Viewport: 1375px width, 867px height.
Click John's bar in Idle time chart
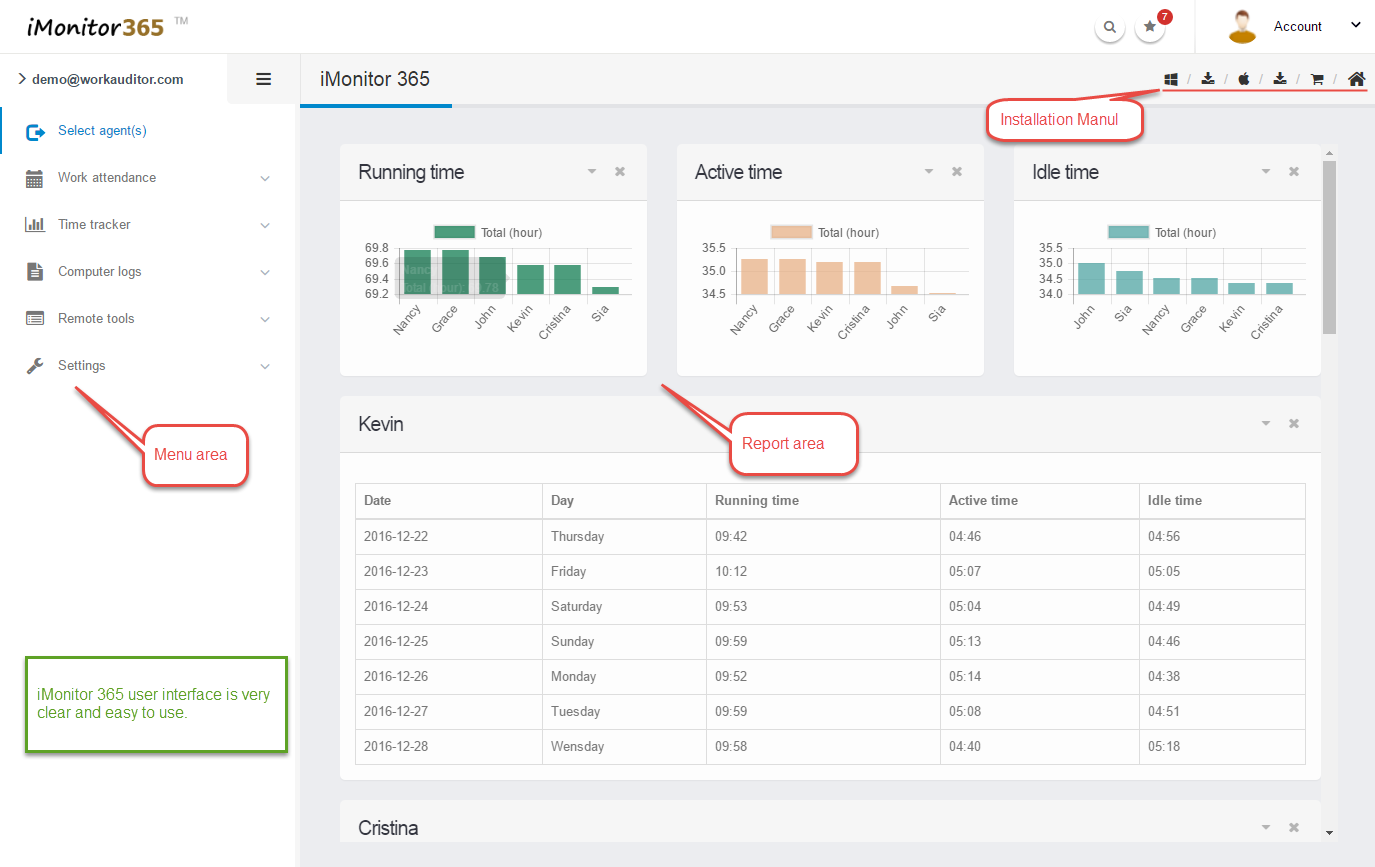[1091, 279]
